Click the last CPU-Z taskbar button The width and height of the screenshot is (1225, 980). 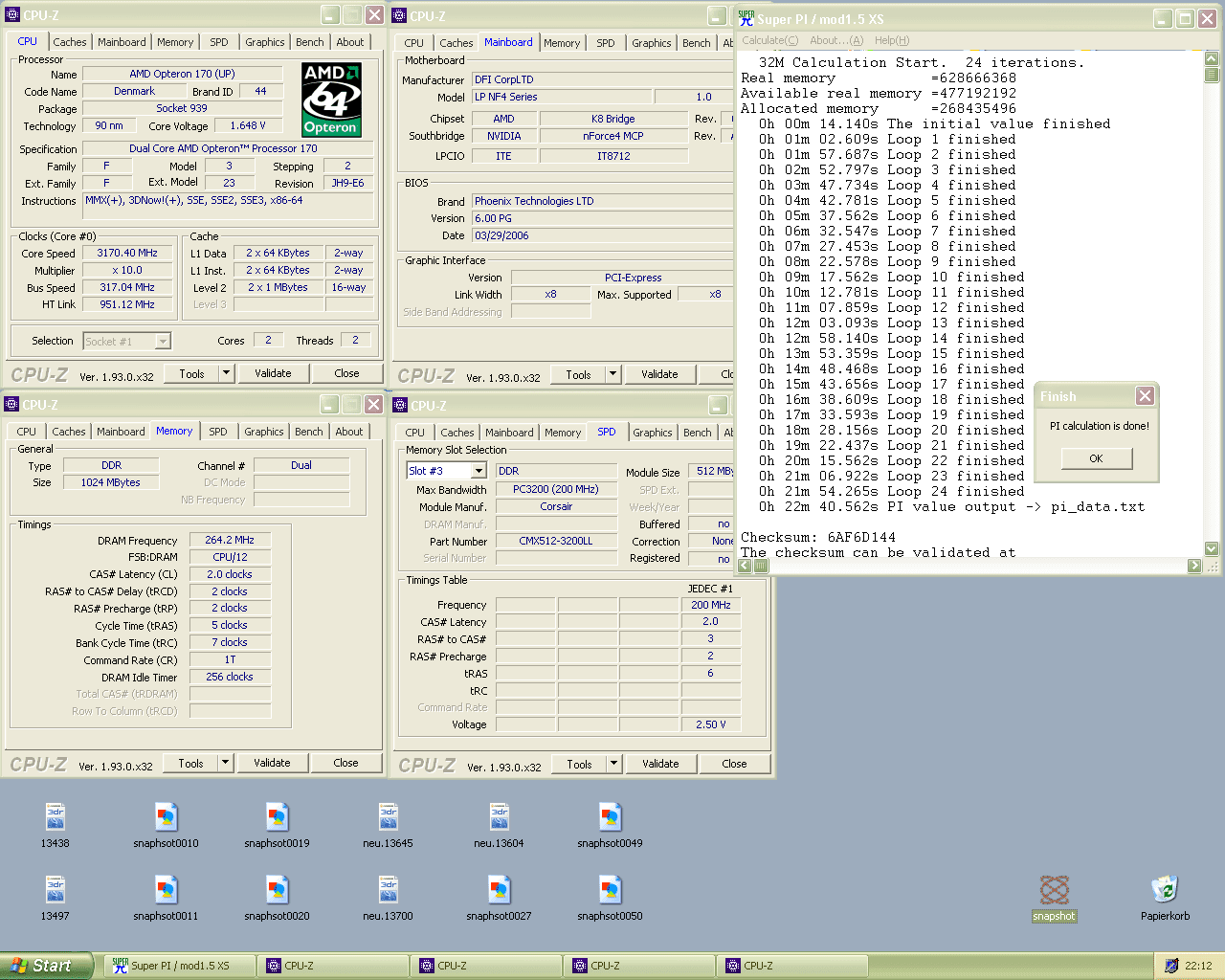click(x=791, y=966)
